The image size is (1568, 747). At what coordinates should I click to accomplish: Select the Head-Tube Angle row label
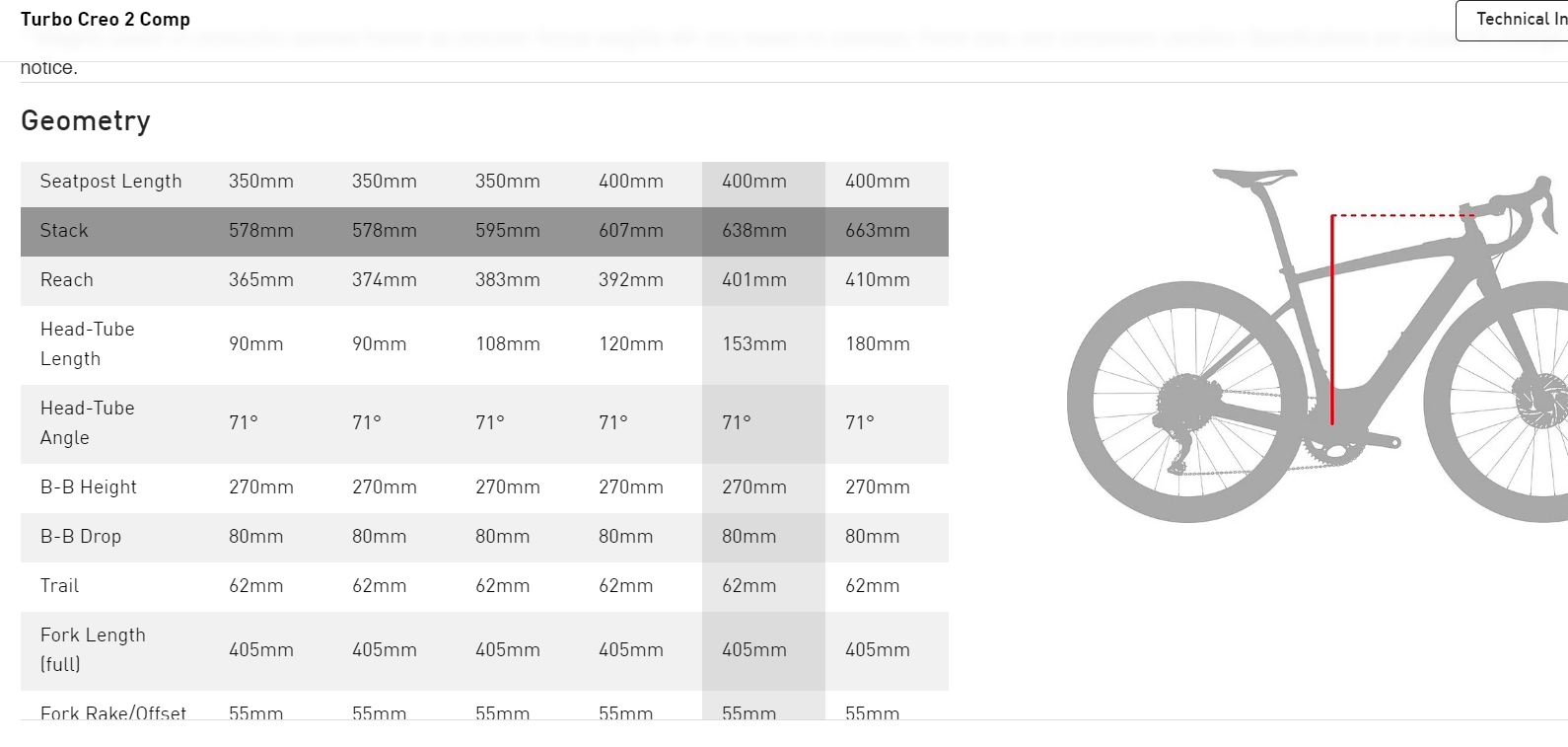[x=87, y=423]
